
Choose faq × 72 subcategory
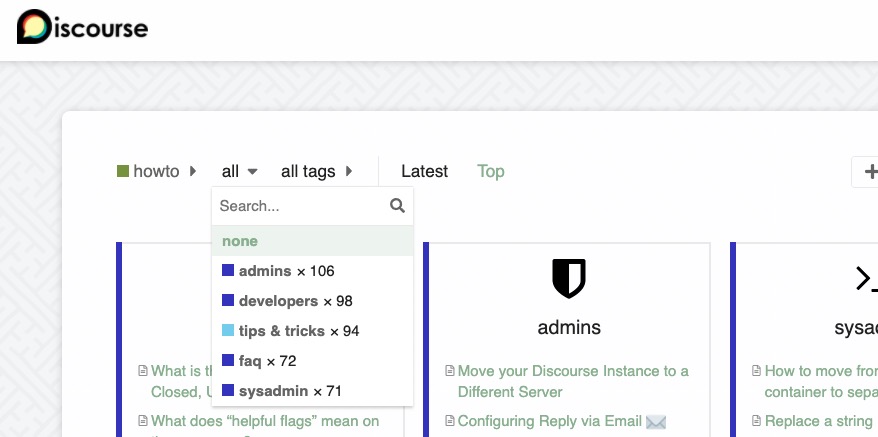tap(312, 361)
